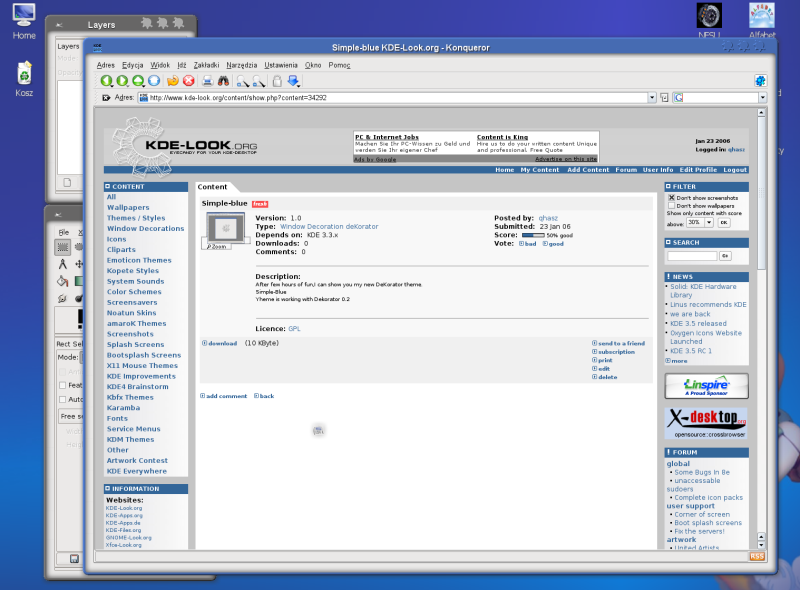
Task: Open the Kosz trash desktop icon
Action: coord(24,79)
